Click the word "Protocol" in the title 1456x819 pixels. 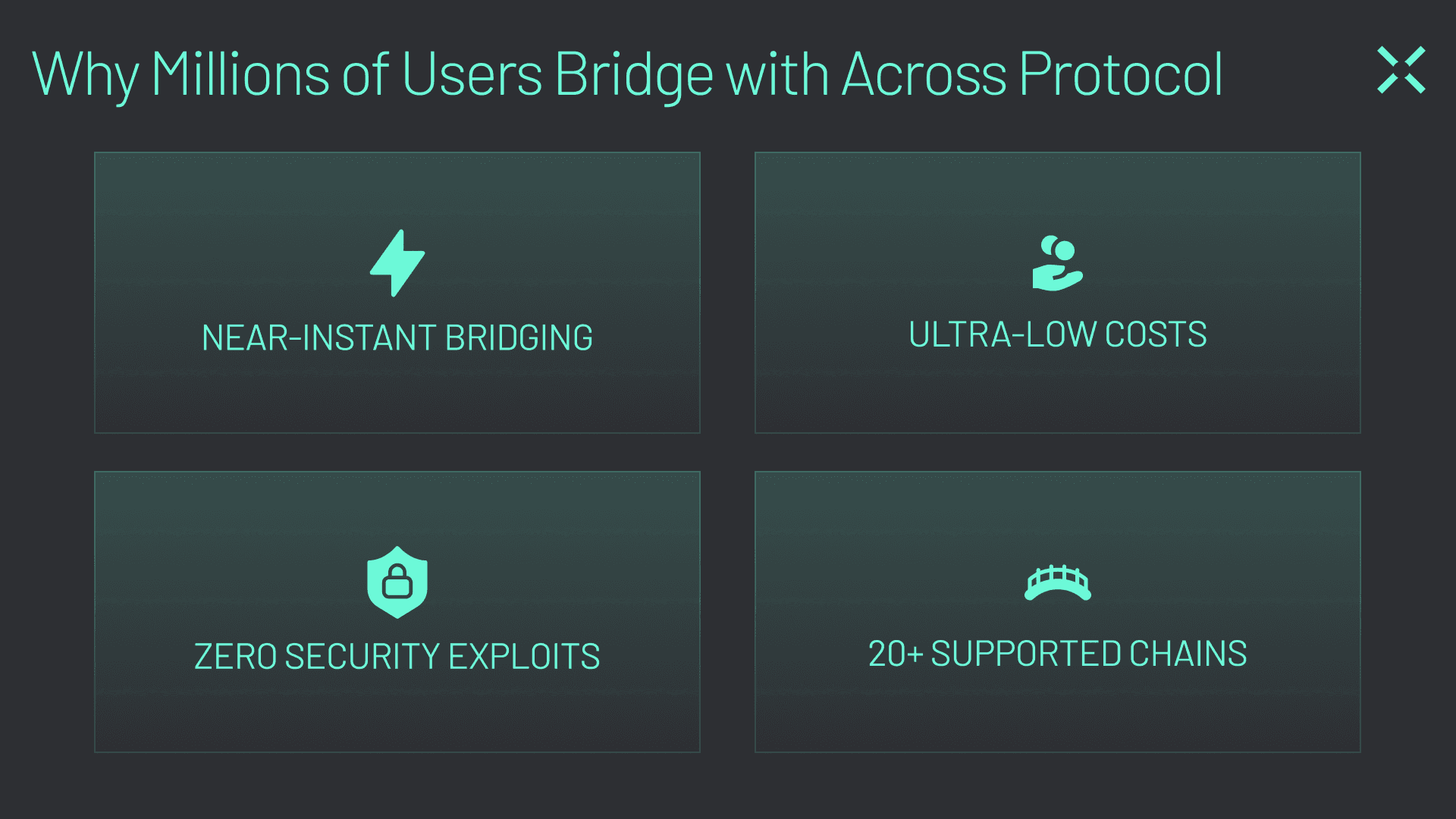click(1120, 74)
